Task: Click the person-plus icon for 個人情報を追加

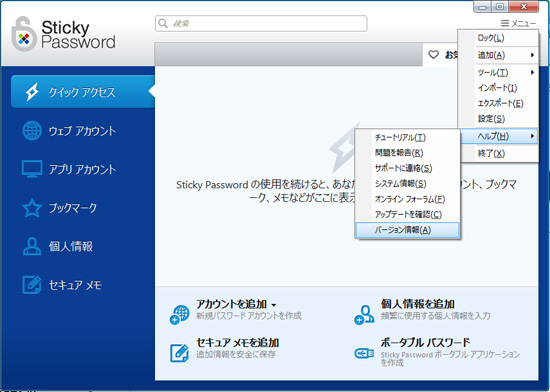Action: point(364,315)
